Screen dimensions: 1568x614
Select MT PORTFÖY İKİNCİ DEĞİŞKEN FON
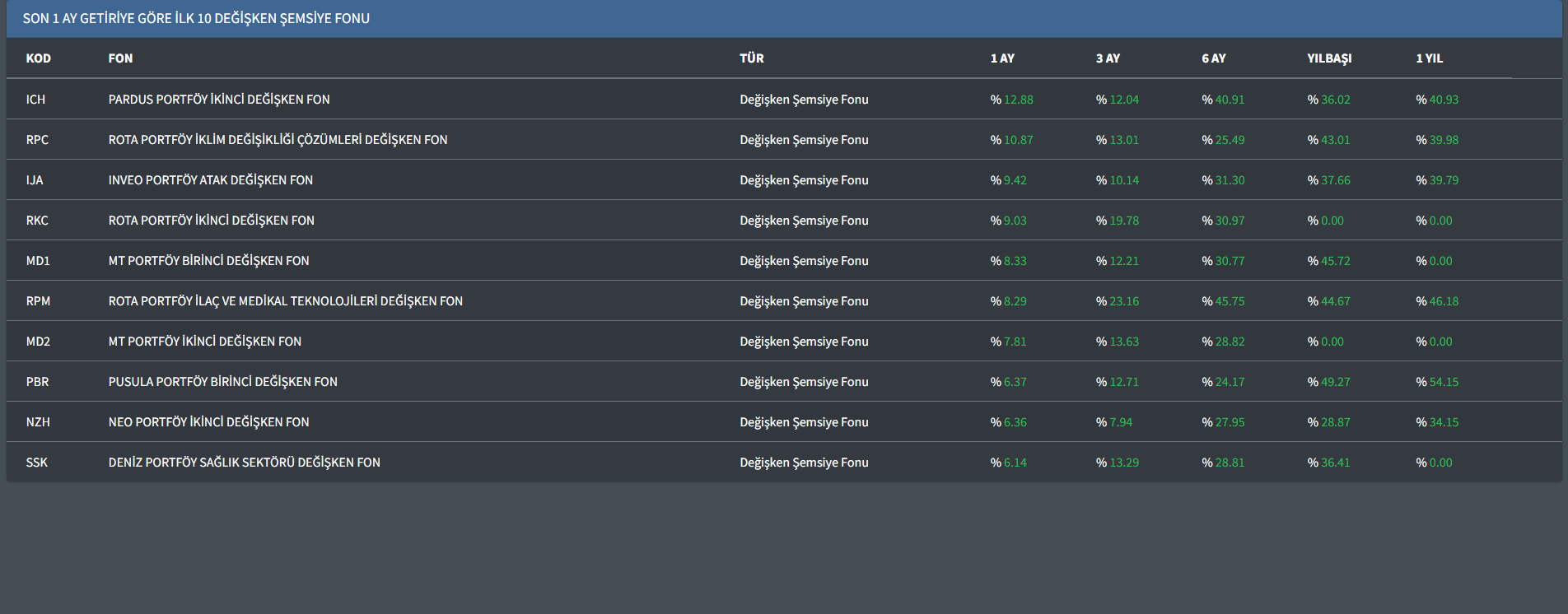tap(204, 342)
